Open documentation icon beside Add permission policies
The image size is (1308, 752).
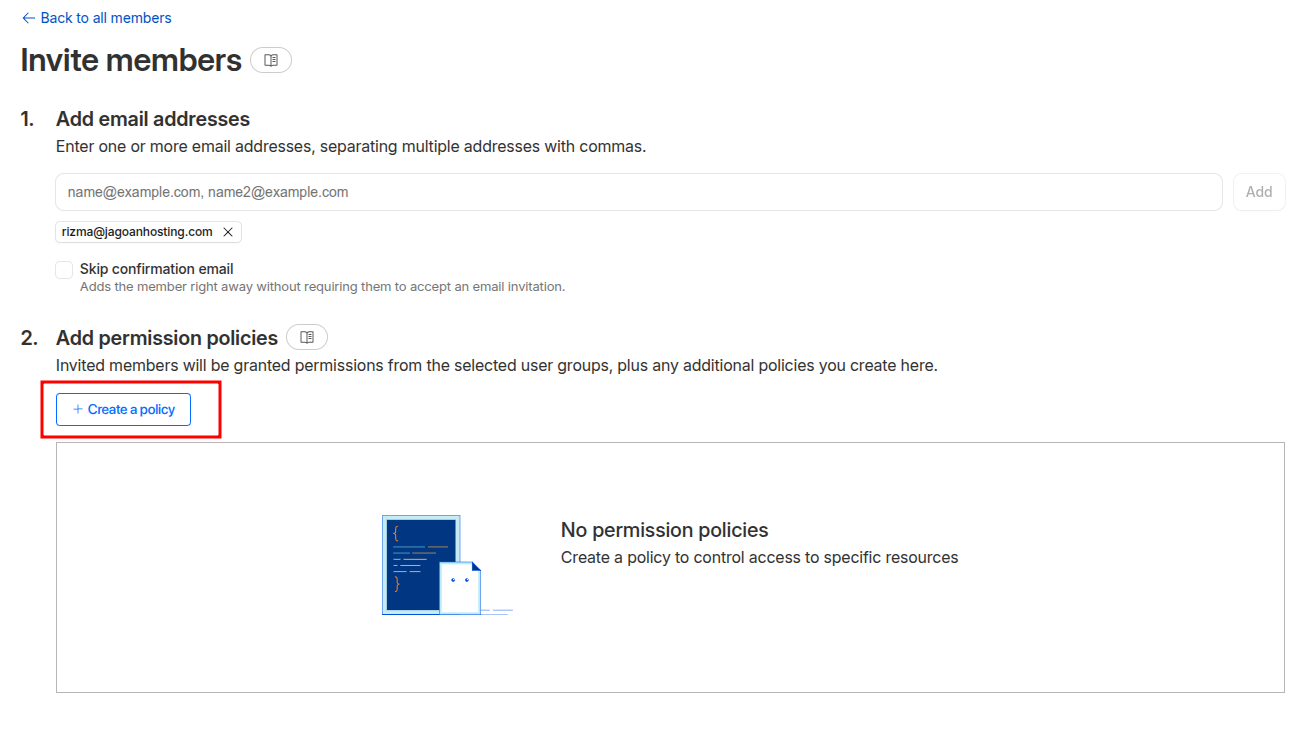click(307, 337)
